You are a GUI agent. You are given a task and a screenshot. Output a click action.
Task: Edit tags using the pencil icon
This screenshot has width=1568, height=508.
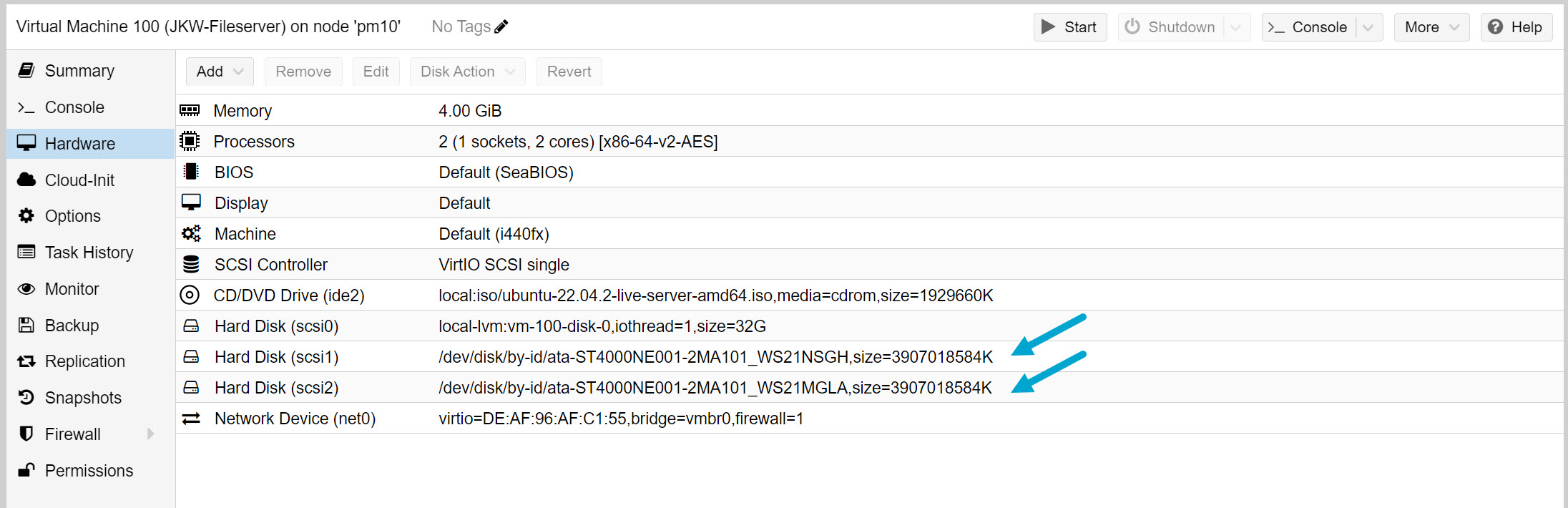point(501,26)
